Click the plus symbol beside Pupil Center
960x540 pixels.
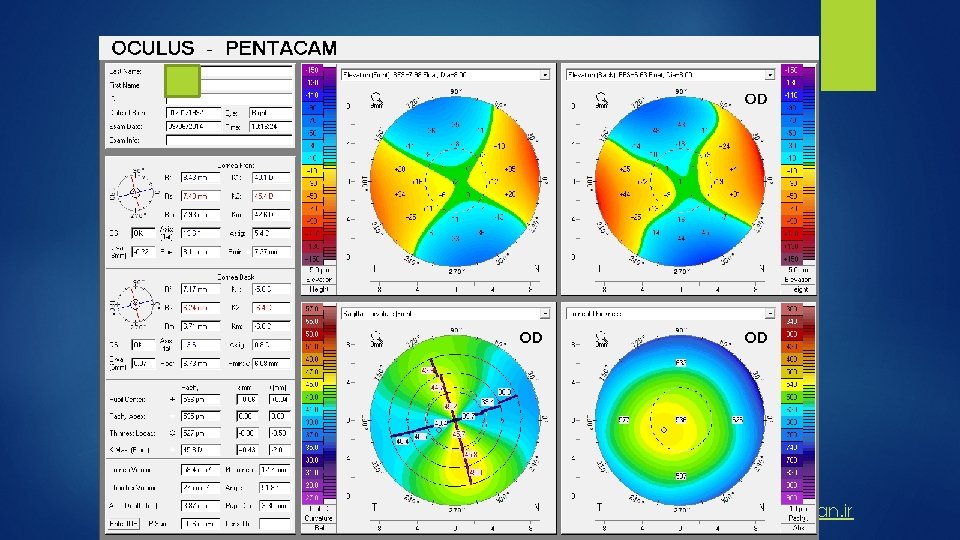[172, 399]
